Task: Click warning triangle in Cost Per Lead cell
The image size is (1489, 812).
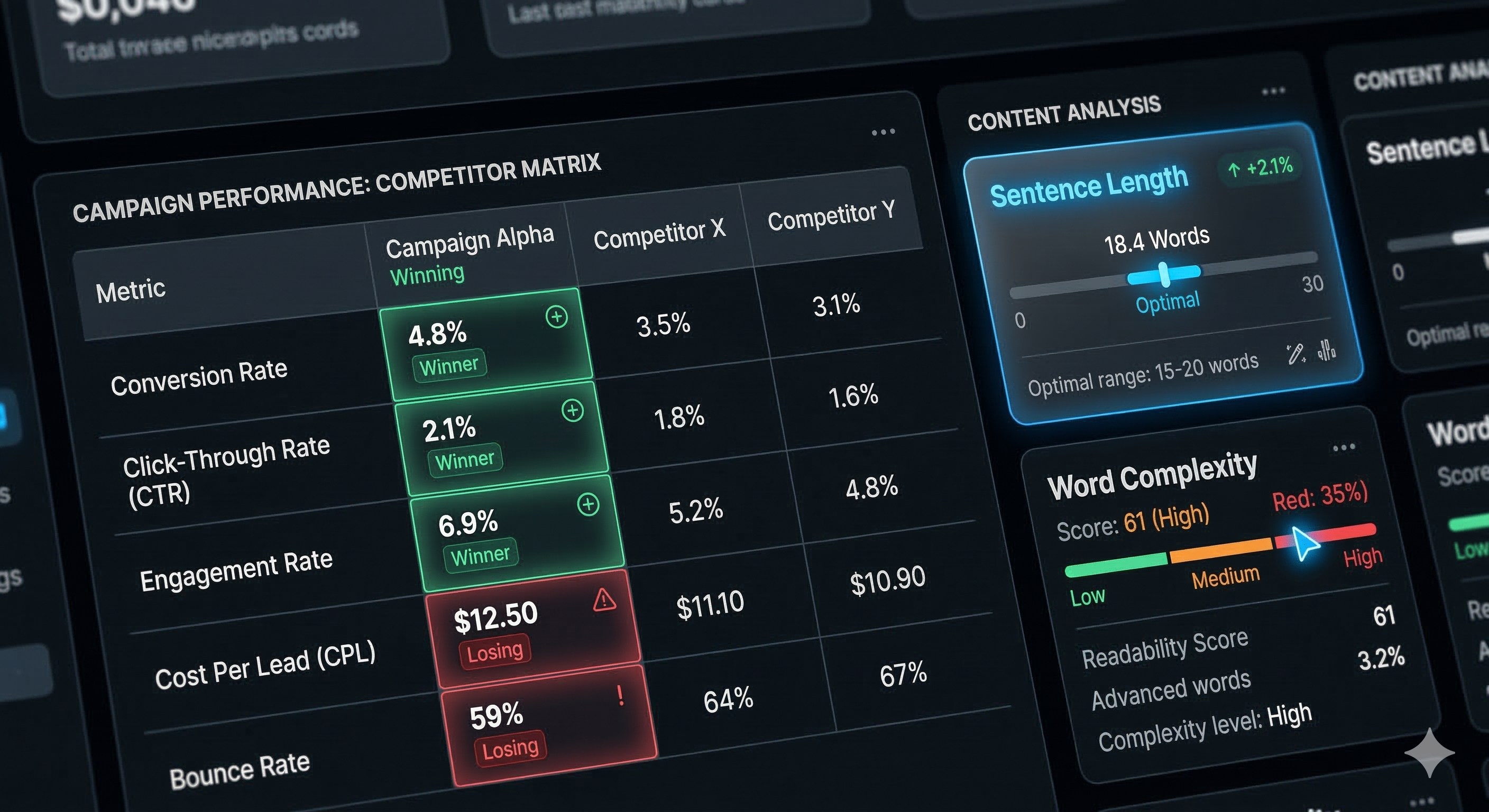Action: pos(604,600)
